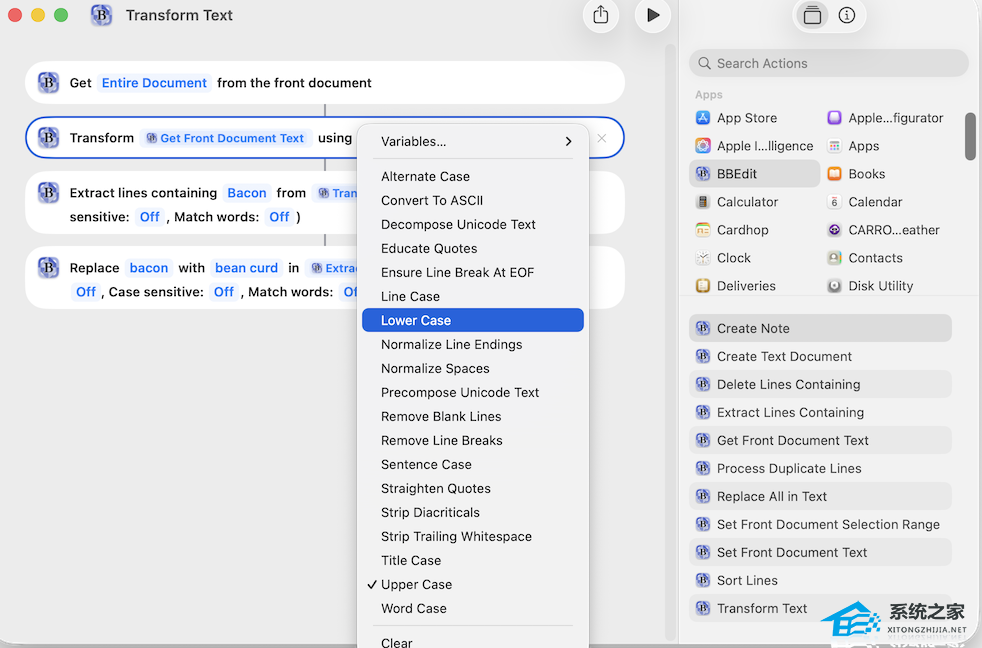982x648 pixels.
Task: Click the BBEdit icon beside the shortcut title
Action: tap(101, 15)
